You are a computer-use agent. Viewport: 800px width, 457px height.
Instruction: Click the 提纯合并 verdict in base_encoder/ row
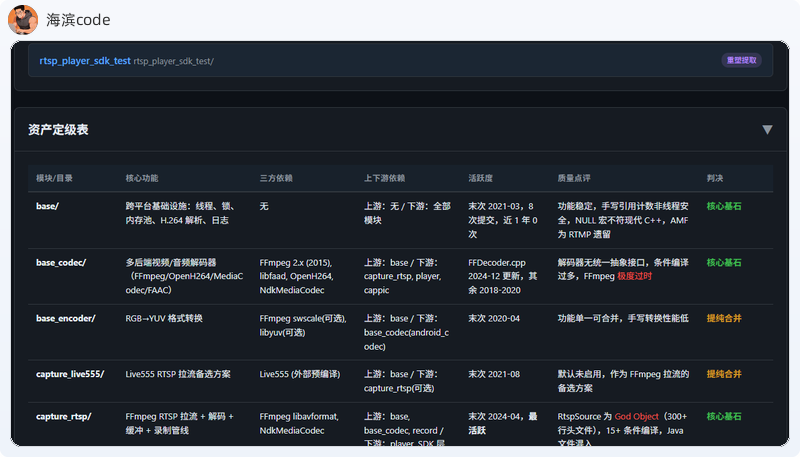[x=724, y=318]
